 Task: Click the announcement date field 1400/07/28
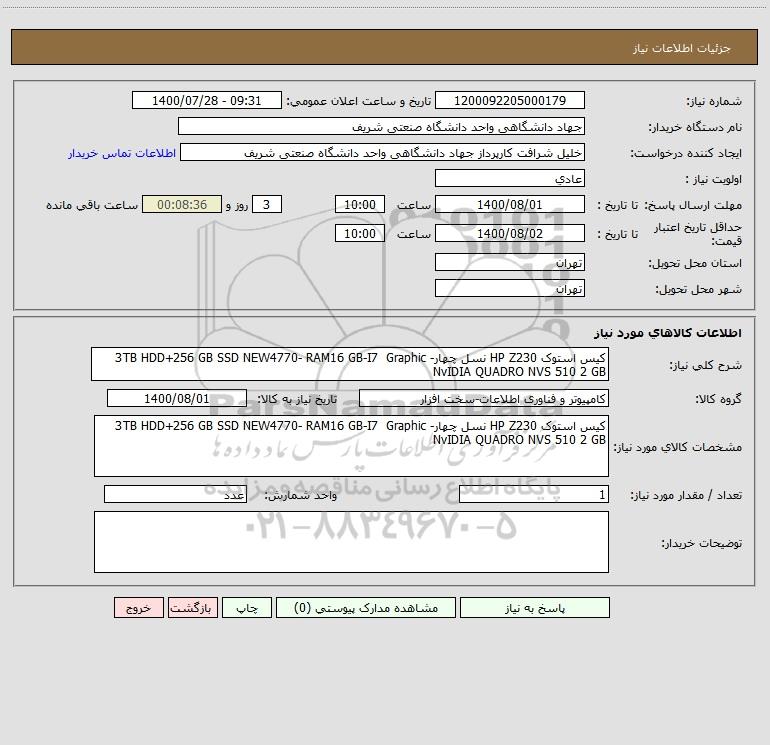click(207, 100)
